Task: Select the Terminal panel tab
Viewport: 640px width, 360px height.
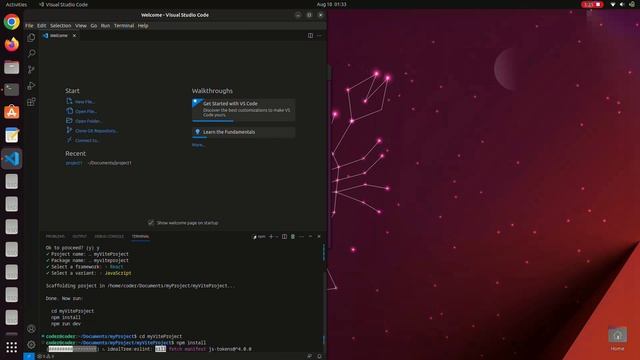Action: [140, 236]
